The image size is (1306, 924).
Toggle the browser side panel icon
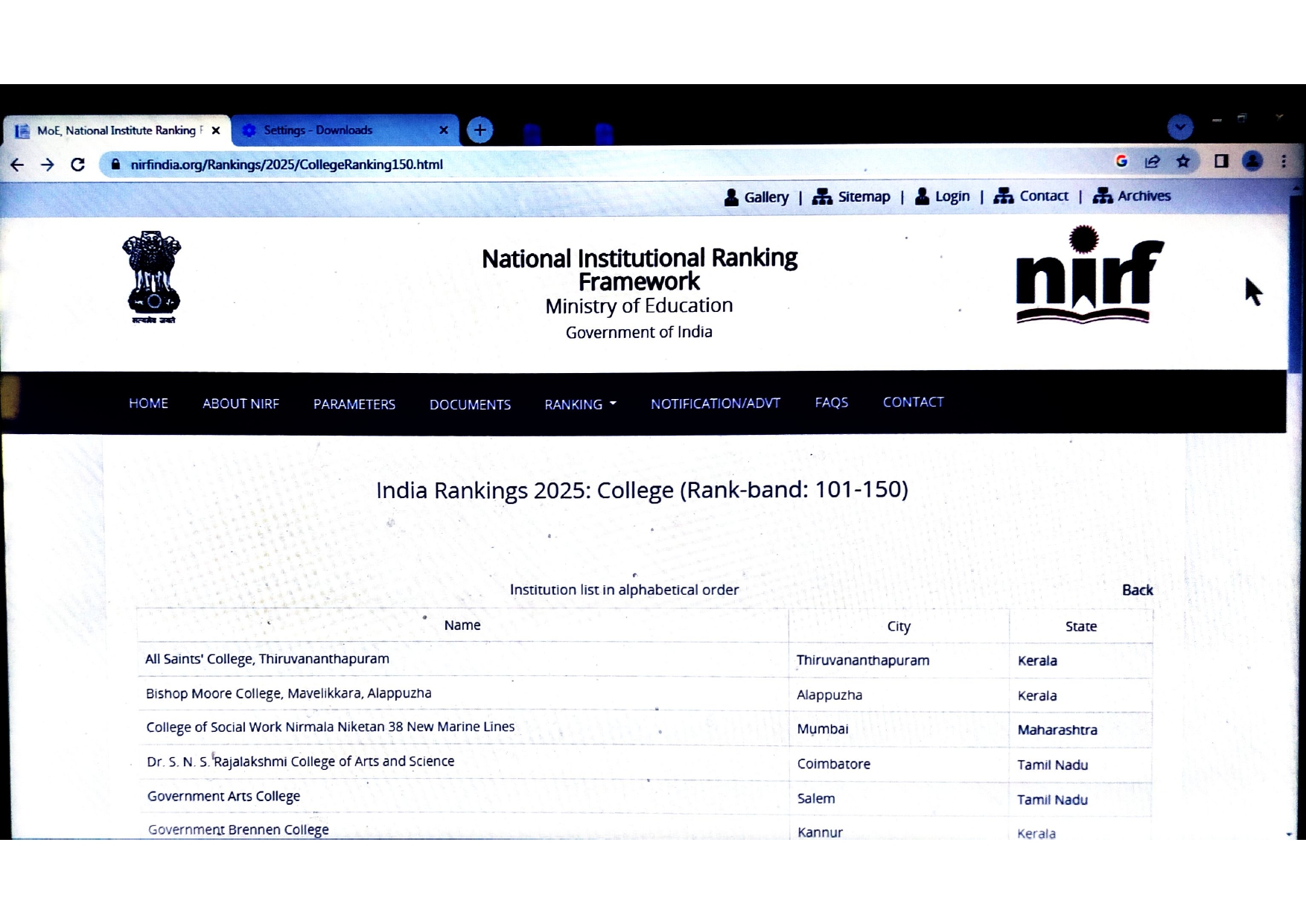1221,161
